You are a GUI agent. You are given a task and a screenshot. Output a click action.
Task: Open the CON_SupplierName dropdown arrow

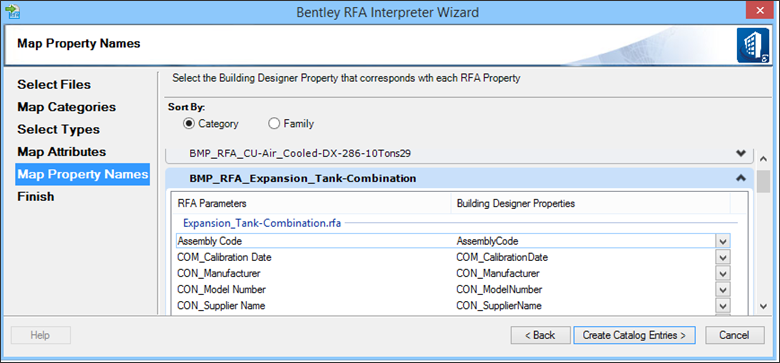coord(723,305)
